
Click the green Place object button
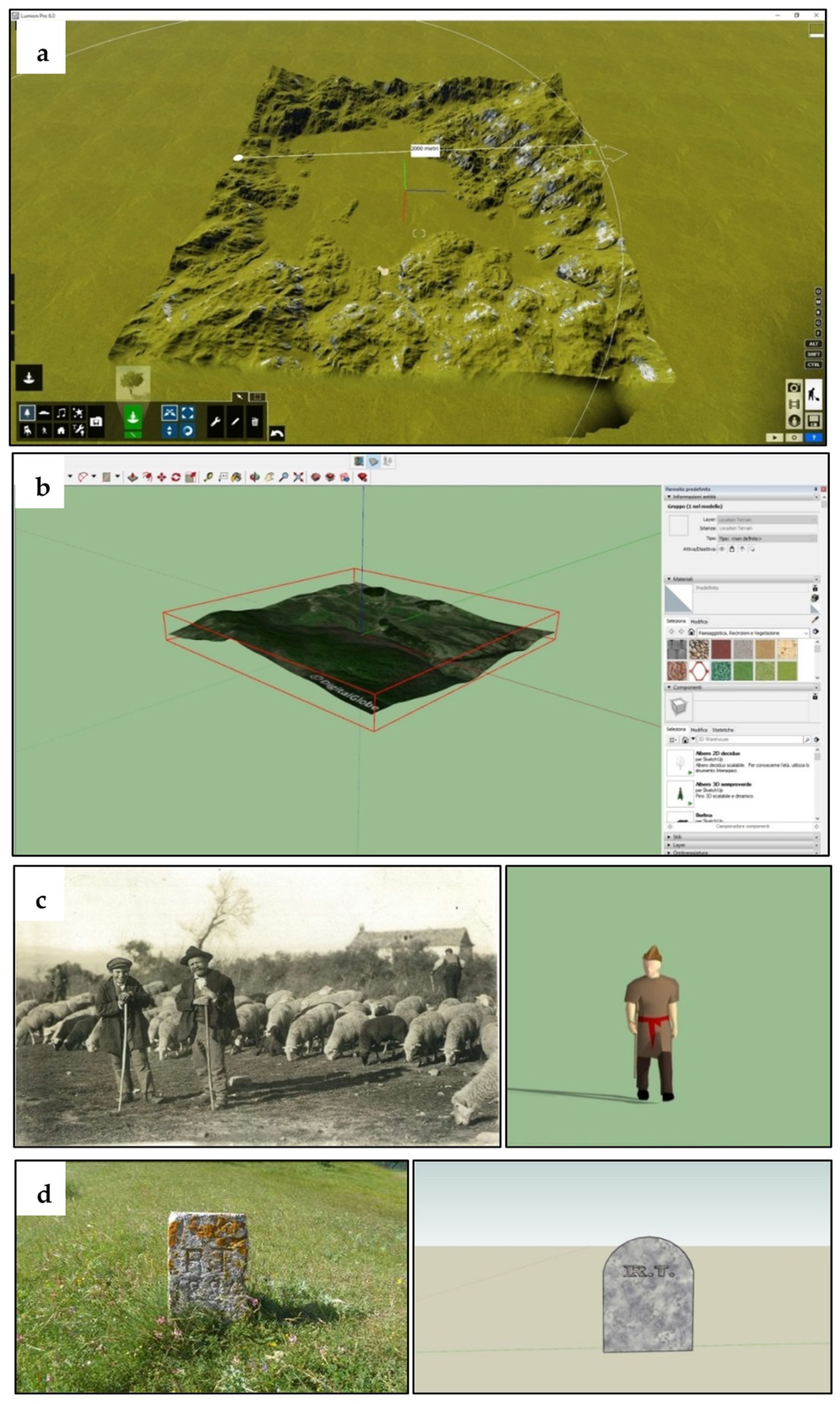[x=133, y=418]
